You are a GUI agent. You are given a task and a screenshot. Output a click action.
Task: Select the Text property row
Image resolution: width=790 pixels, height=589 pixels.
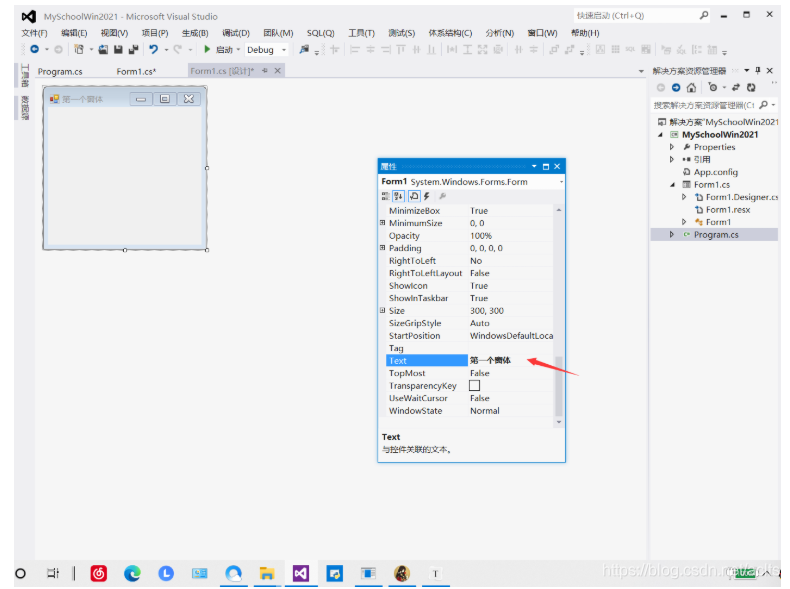469,360
